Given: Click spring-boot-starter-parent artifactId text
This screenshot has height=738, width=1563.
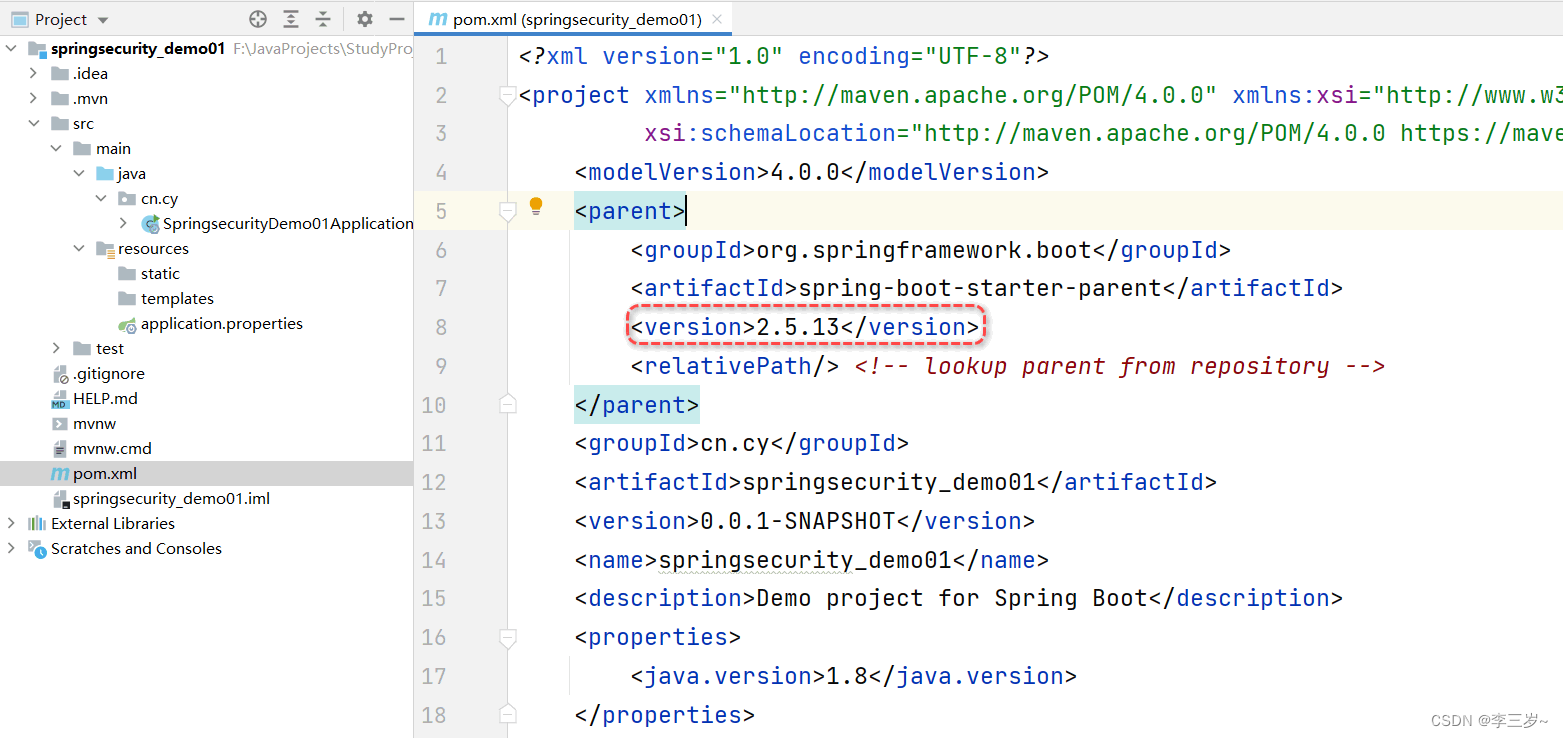Looking at the screenshot, I should coord(980,288).
